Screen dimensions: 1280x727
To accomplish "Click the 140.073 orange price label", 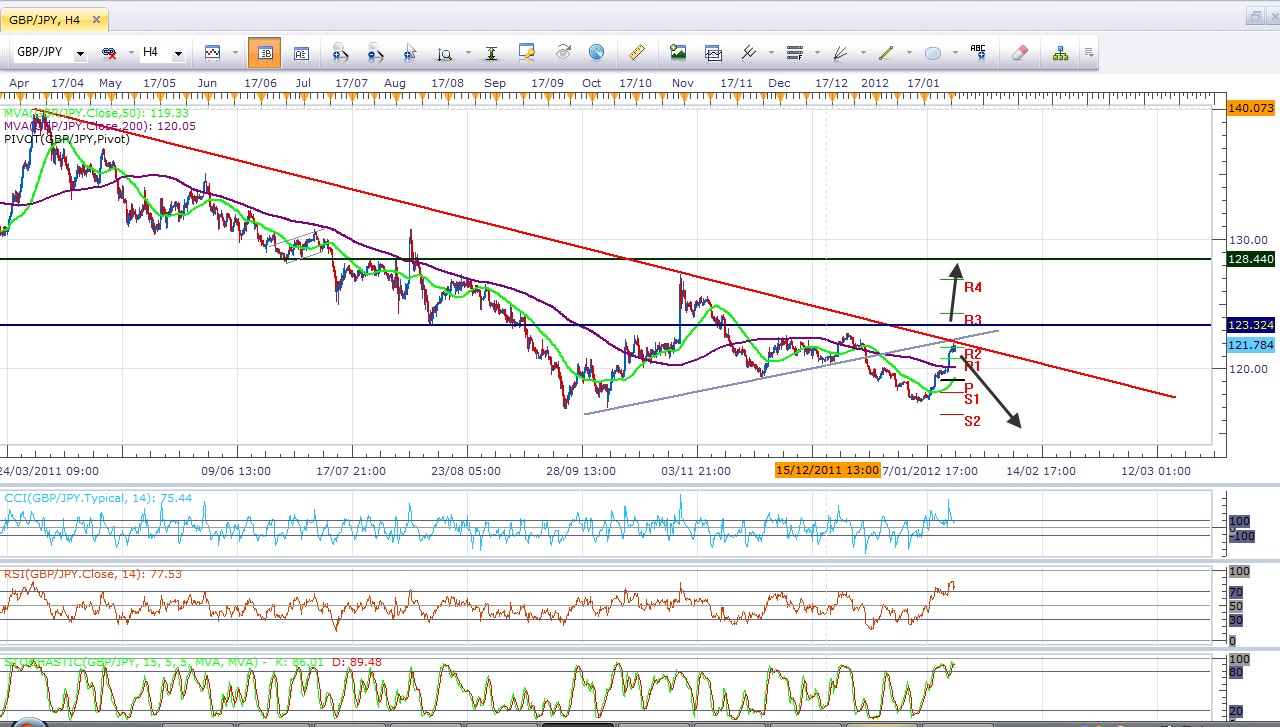I will point(1251,107).
